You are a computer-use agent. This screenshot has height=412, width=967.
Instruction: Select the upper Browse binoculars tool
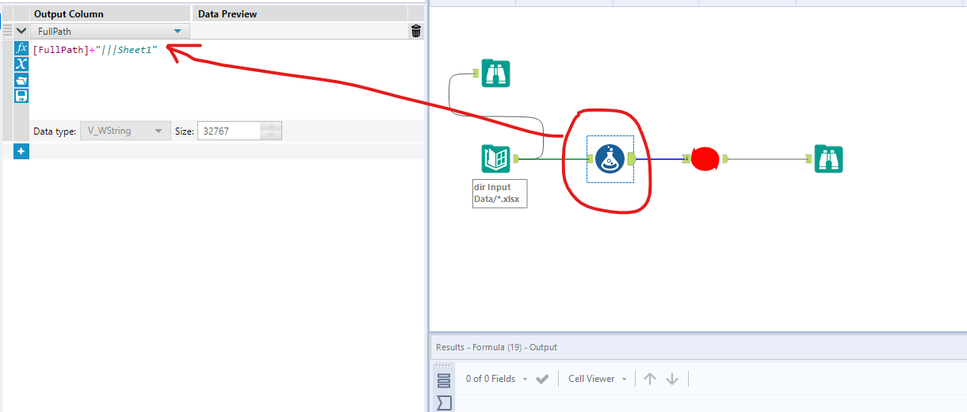click(x=495, y=73)
